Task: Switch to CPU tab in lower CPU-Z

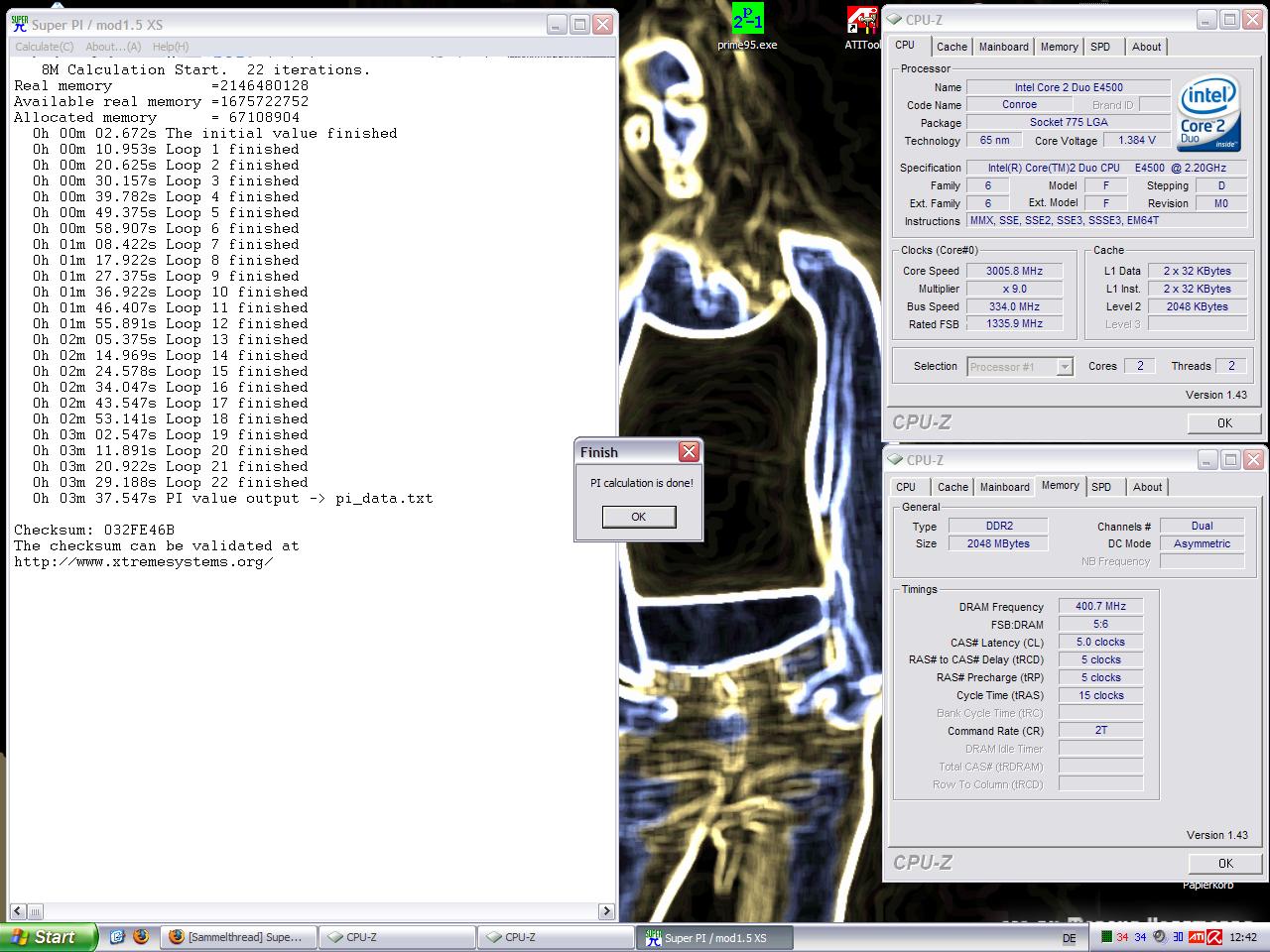Action: pyautogui.click(x=906, y=487)
